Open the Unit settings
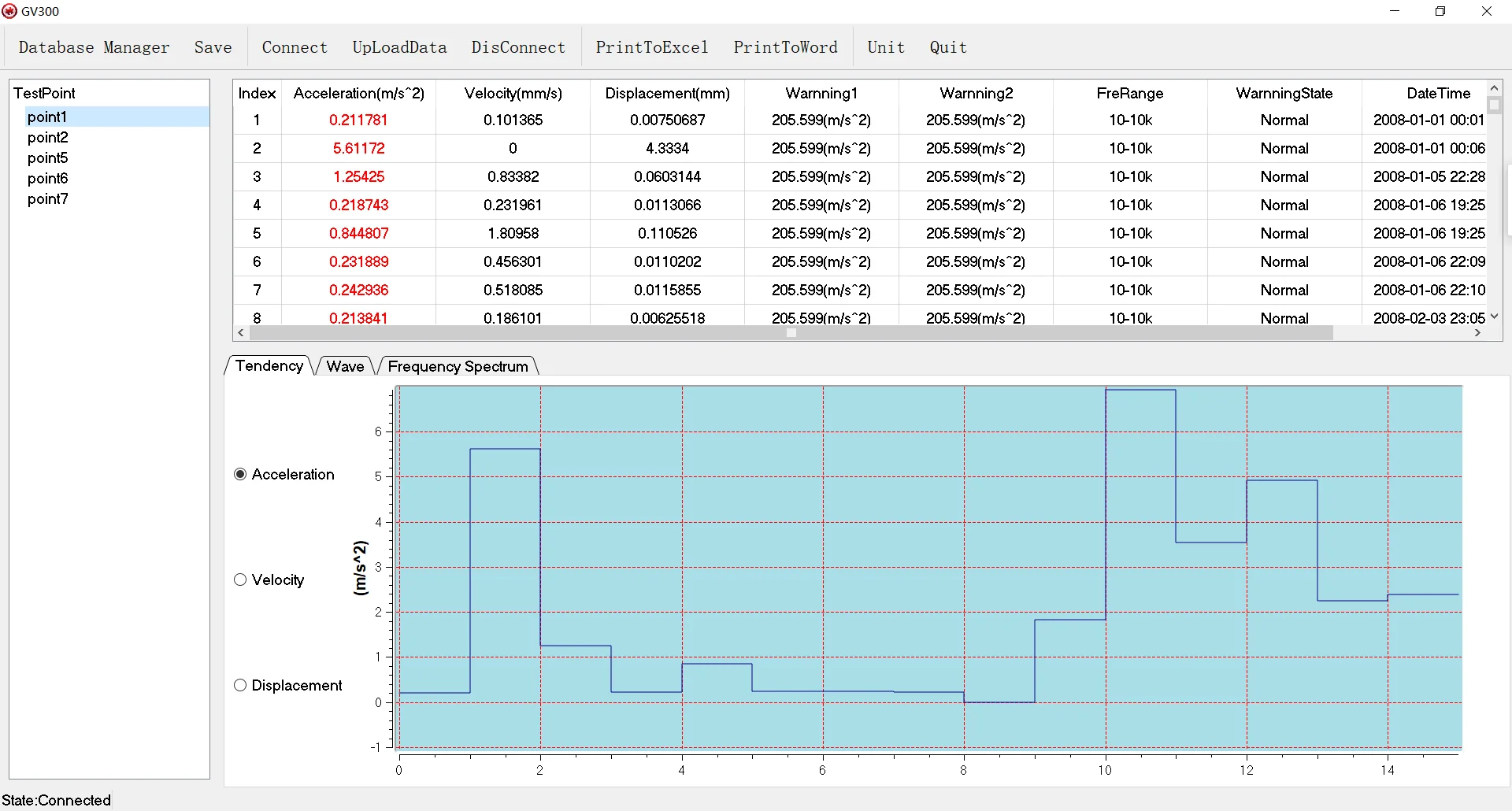 click(x=886, y=47)
